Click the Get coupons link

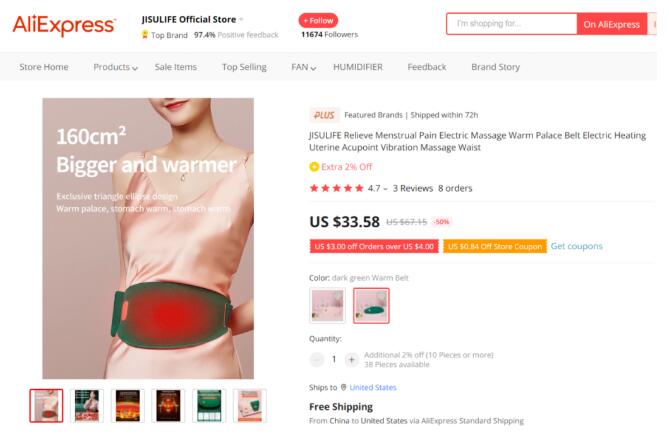(x=576, y=246)
